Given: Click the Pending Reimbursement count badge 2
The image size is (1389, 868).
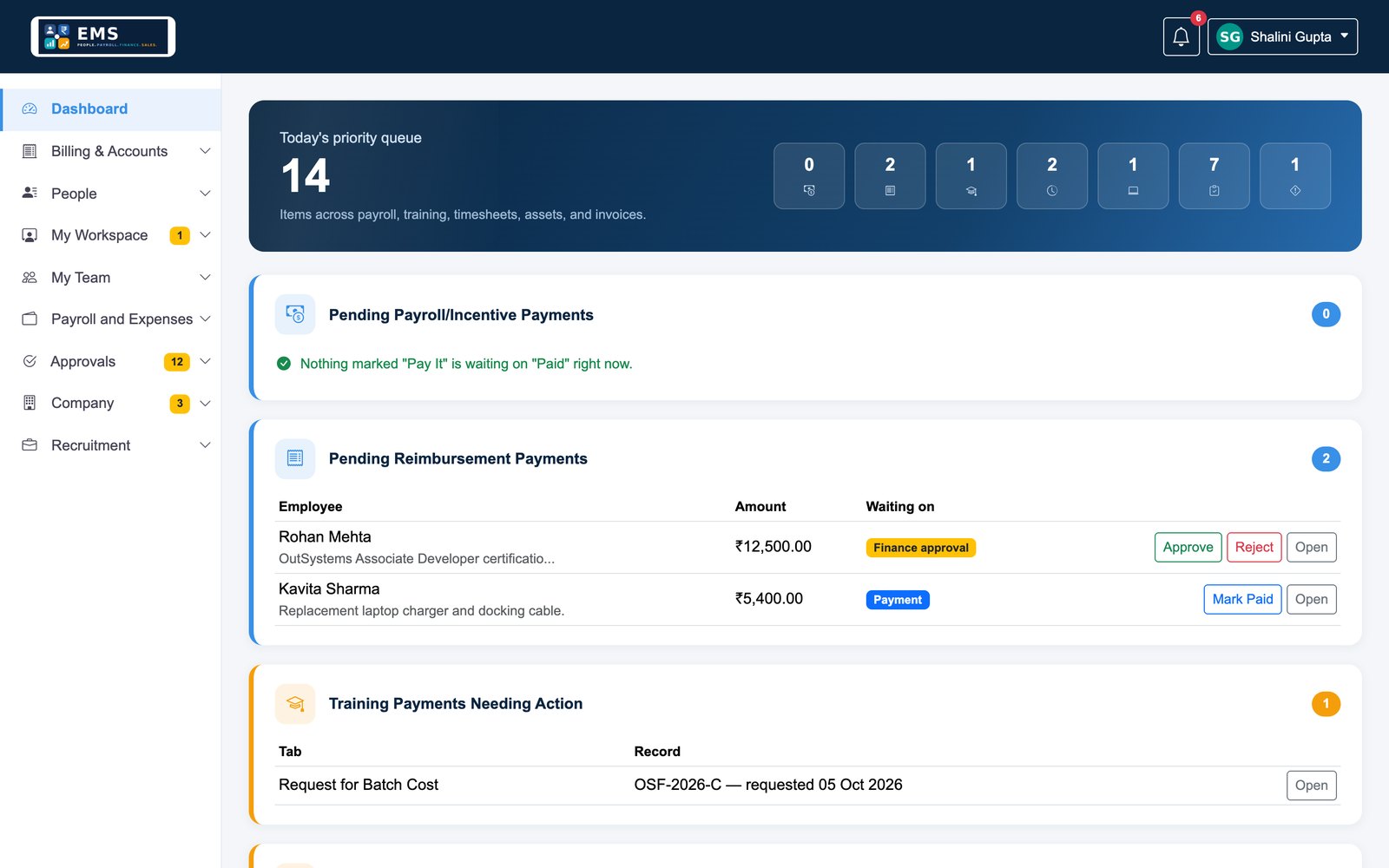Looking at the screenshot, I should [x=1326, y=459].
